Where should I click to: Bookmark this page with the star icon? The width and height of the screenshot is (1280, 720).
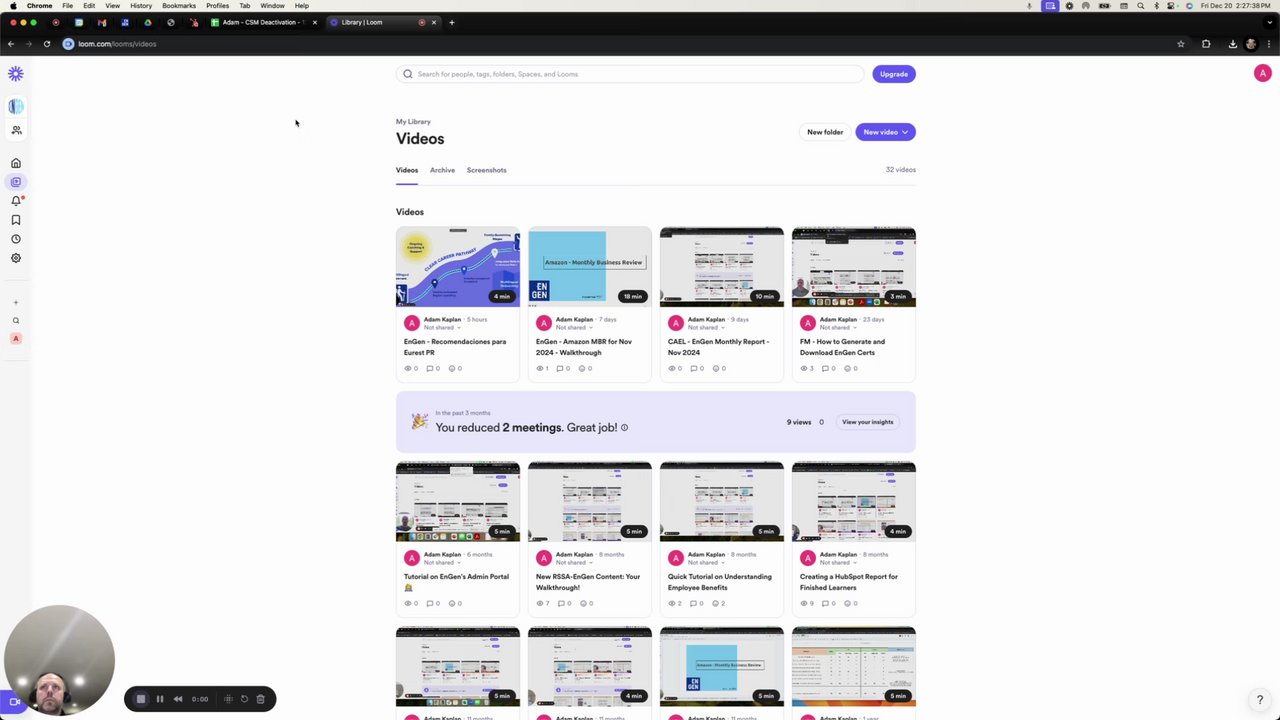1181,44
